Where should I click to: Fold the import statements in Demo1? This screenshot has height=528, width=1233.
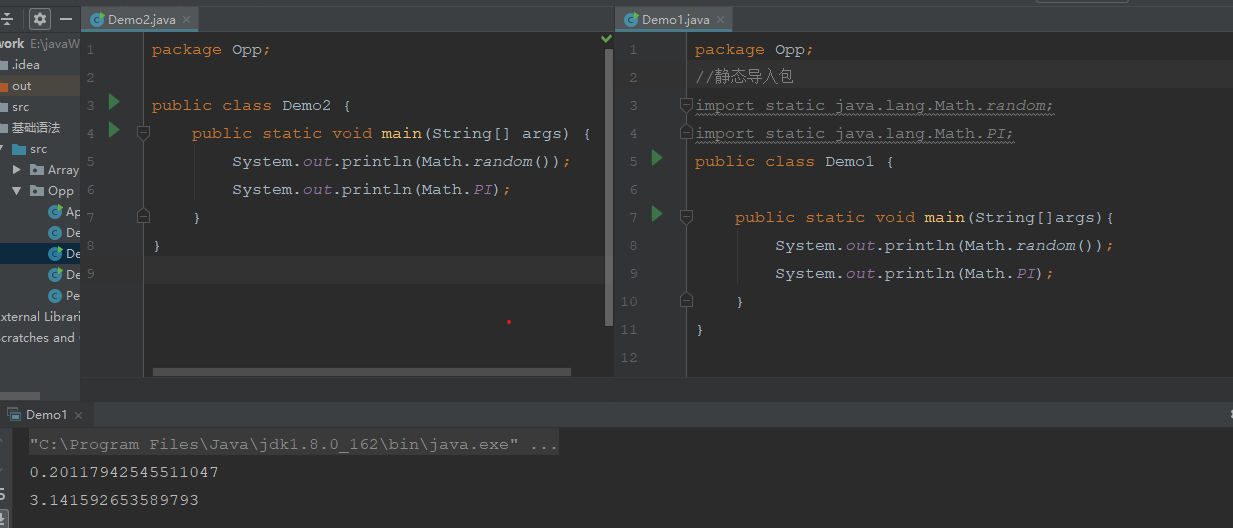(686, 104)
